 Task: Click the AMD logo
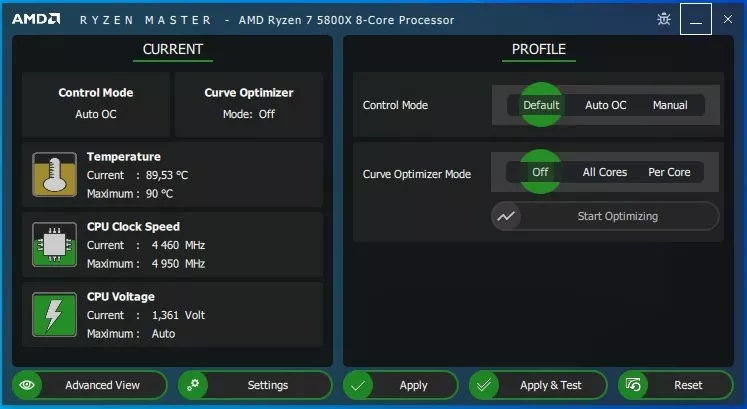click(36, 19)
